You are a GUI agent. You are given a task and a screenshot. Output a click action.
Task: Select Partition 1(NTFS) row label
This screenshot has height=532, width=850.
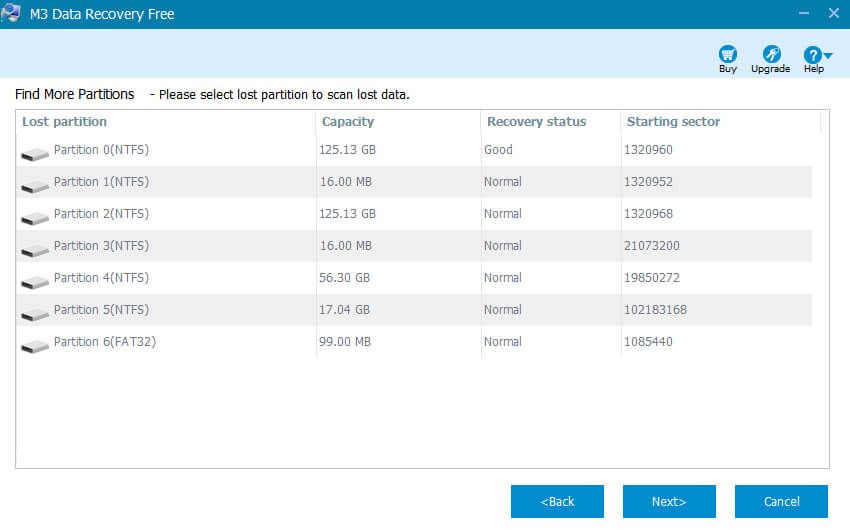coord(101,182)
